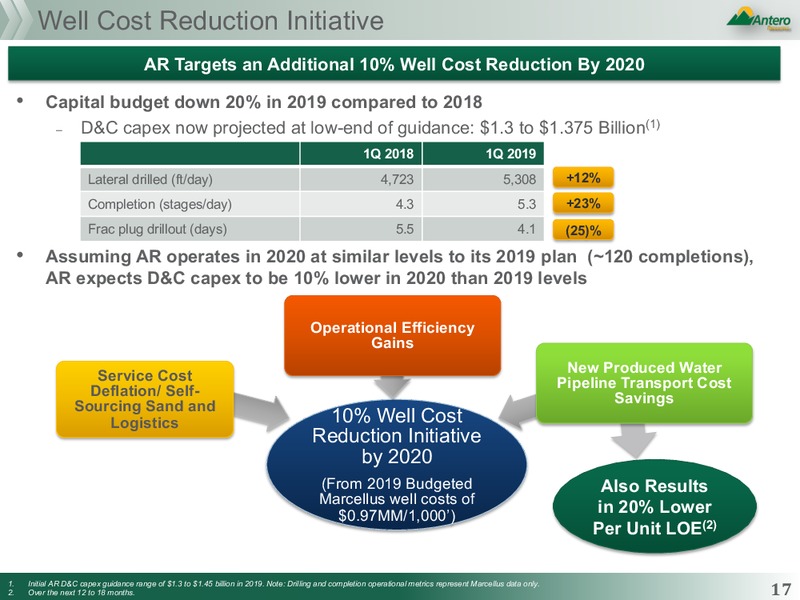Click the green 'New Produced Water Pipeline' box
Viewport: 800px width, 600px height.
coord(644,383)
